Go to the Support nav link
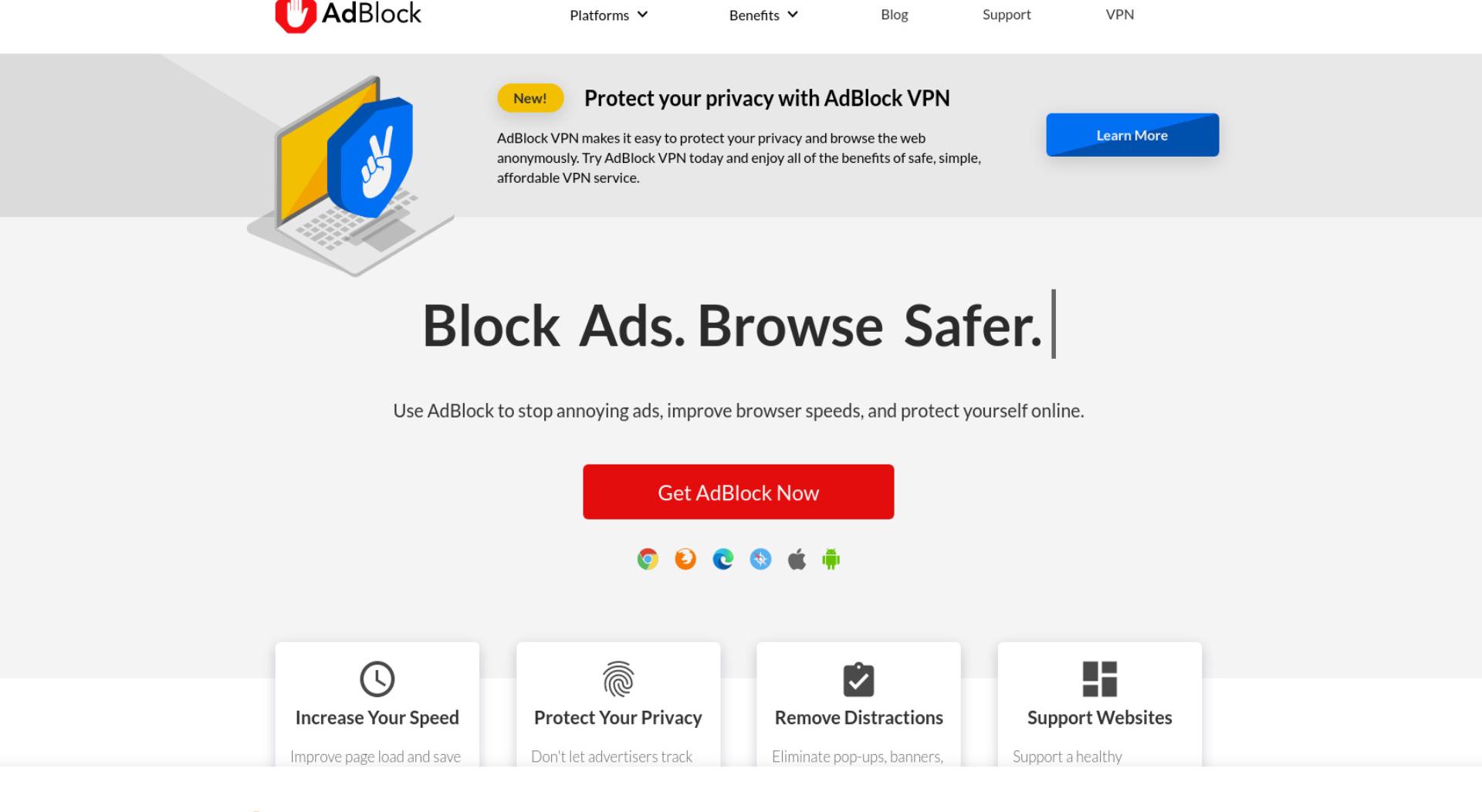 coord(1007,15)
